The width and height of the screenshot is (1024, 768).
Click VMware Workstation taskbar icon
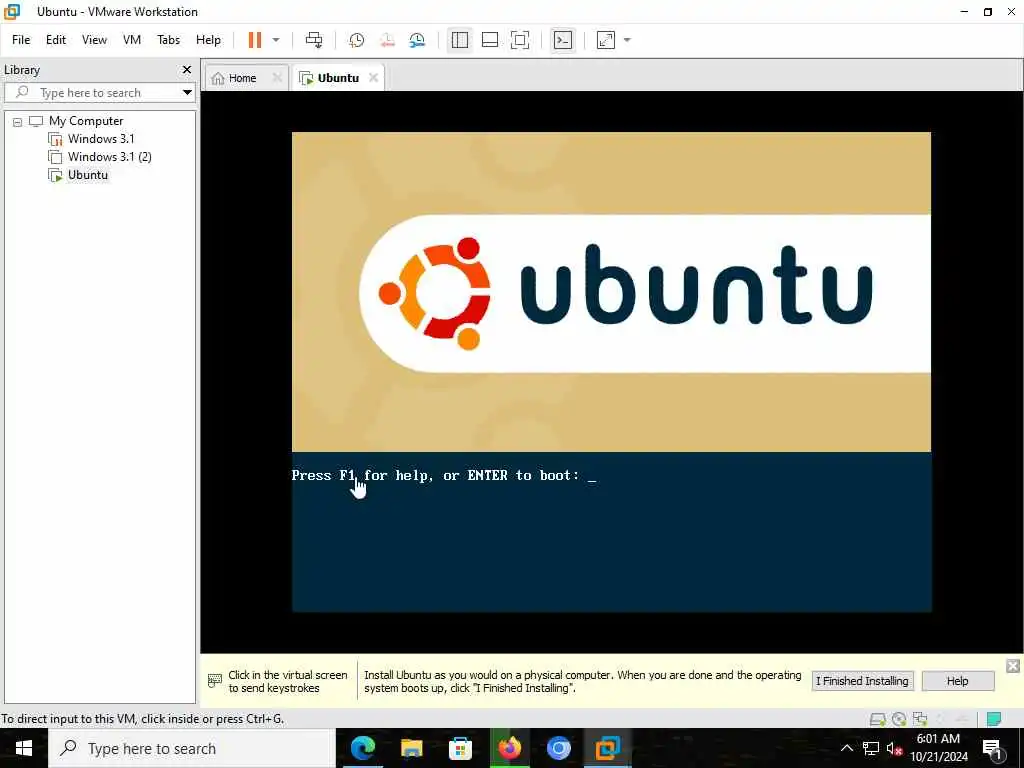(x=607, y=748)
